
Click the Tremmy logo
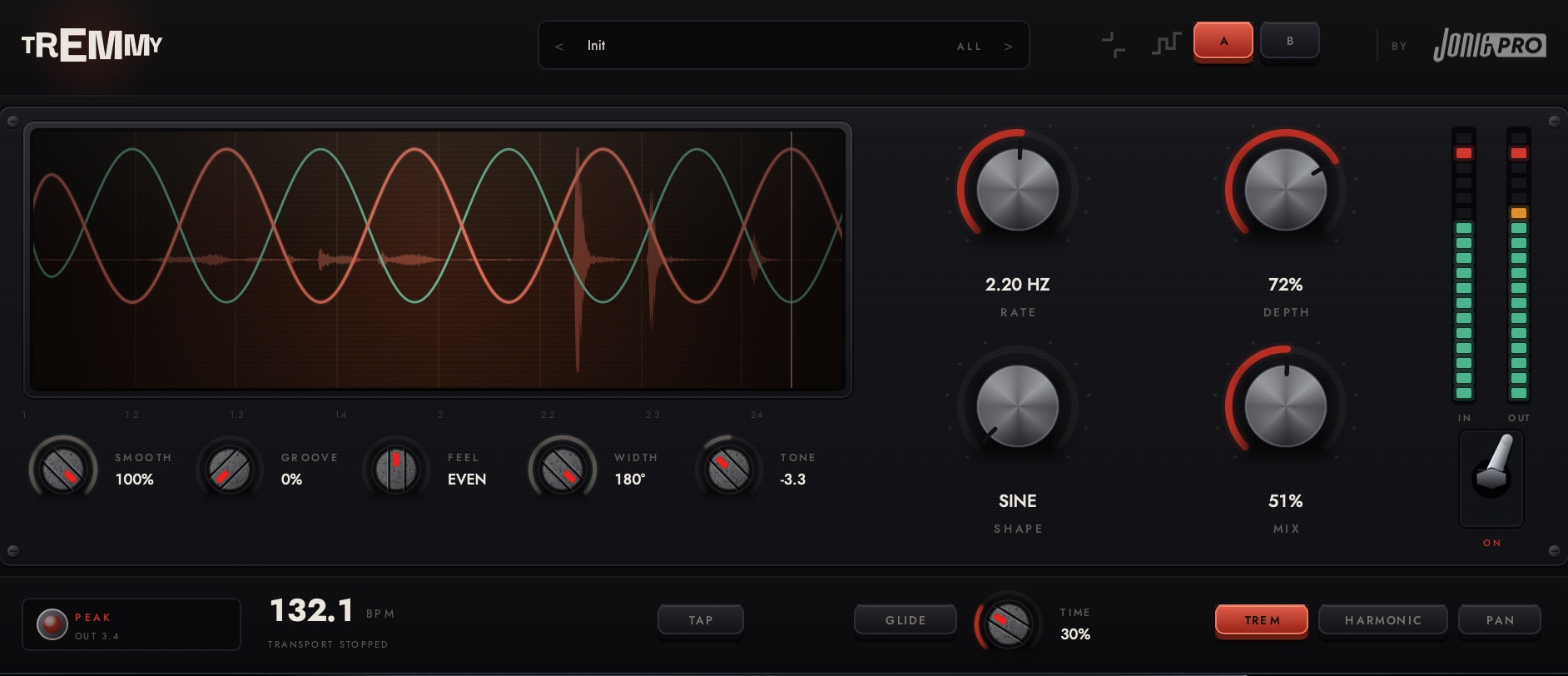(92, 46)
